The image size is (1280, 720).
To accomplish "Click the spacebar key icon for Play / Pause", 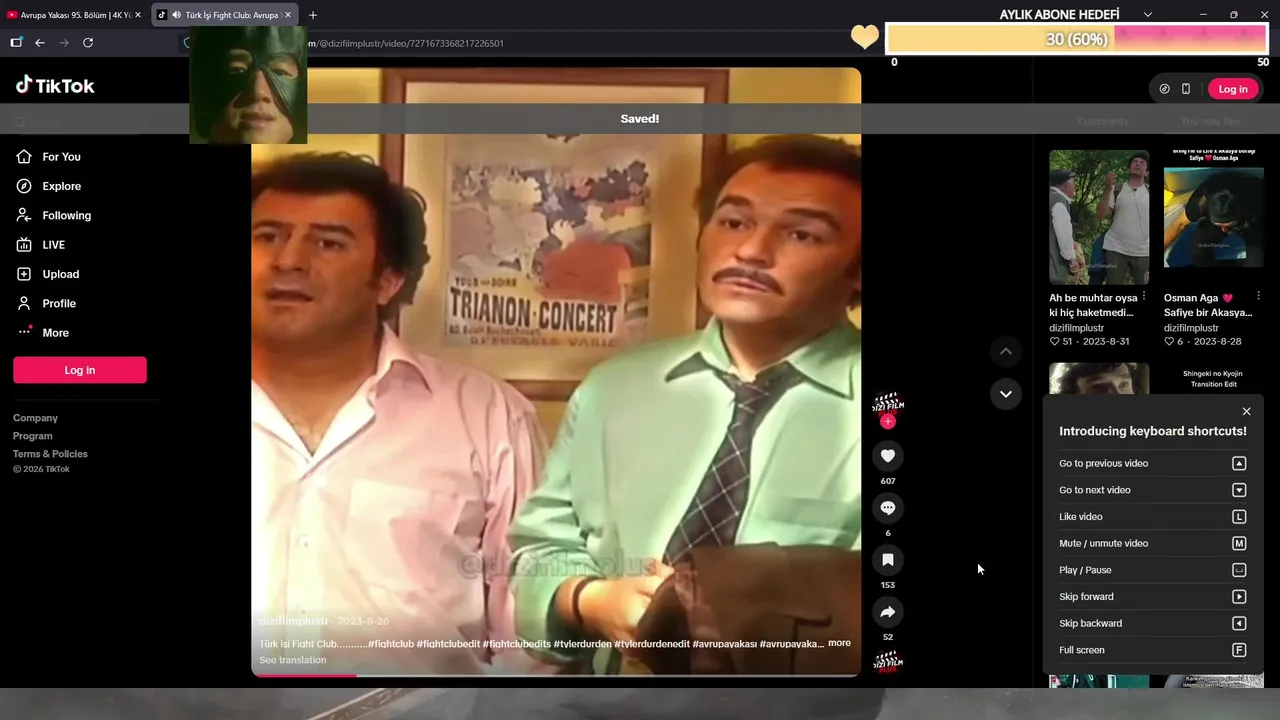I will pyautogui.click(x=1239, y=570).
